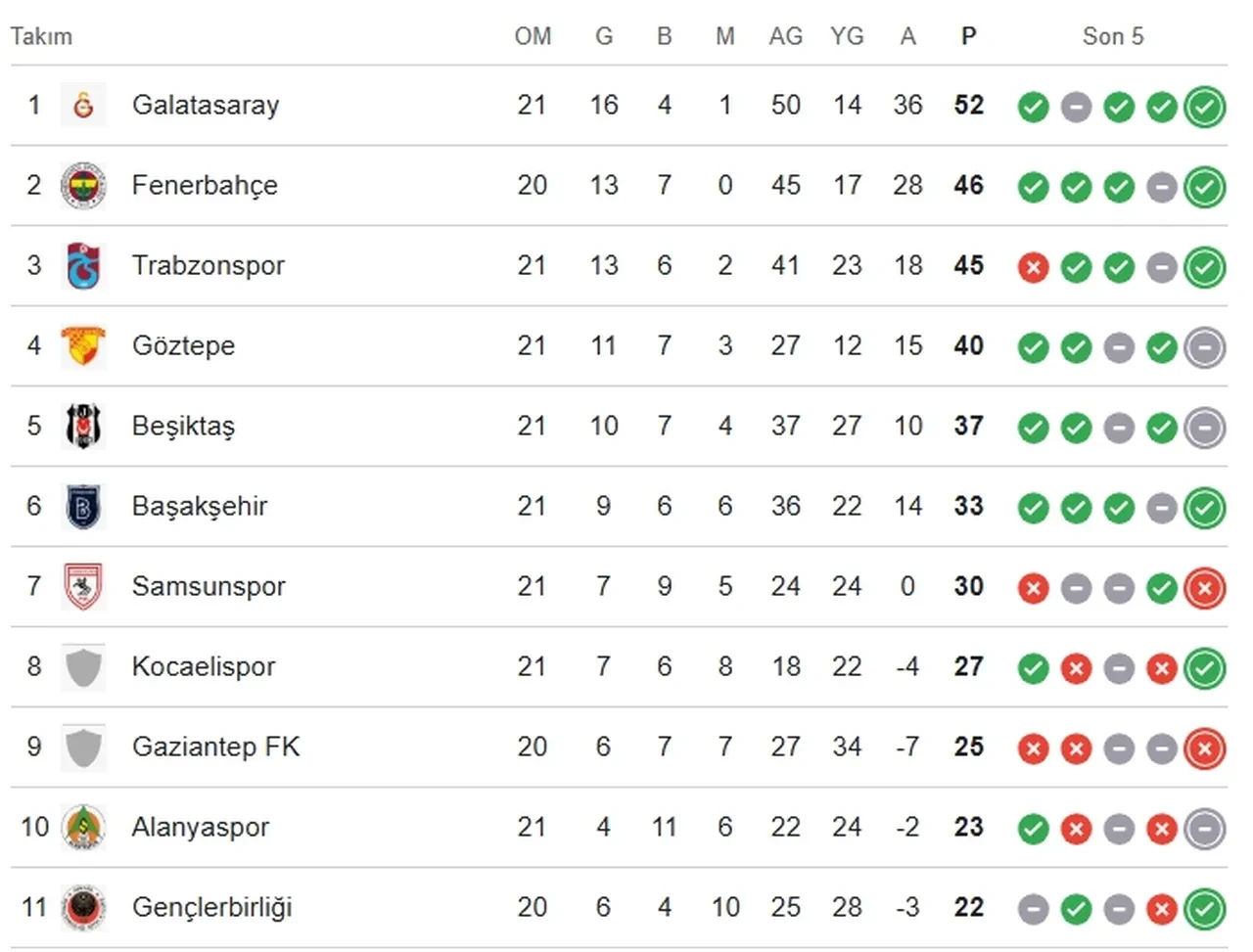Click the Galatasaray club logo

click(x=84, y=105)
